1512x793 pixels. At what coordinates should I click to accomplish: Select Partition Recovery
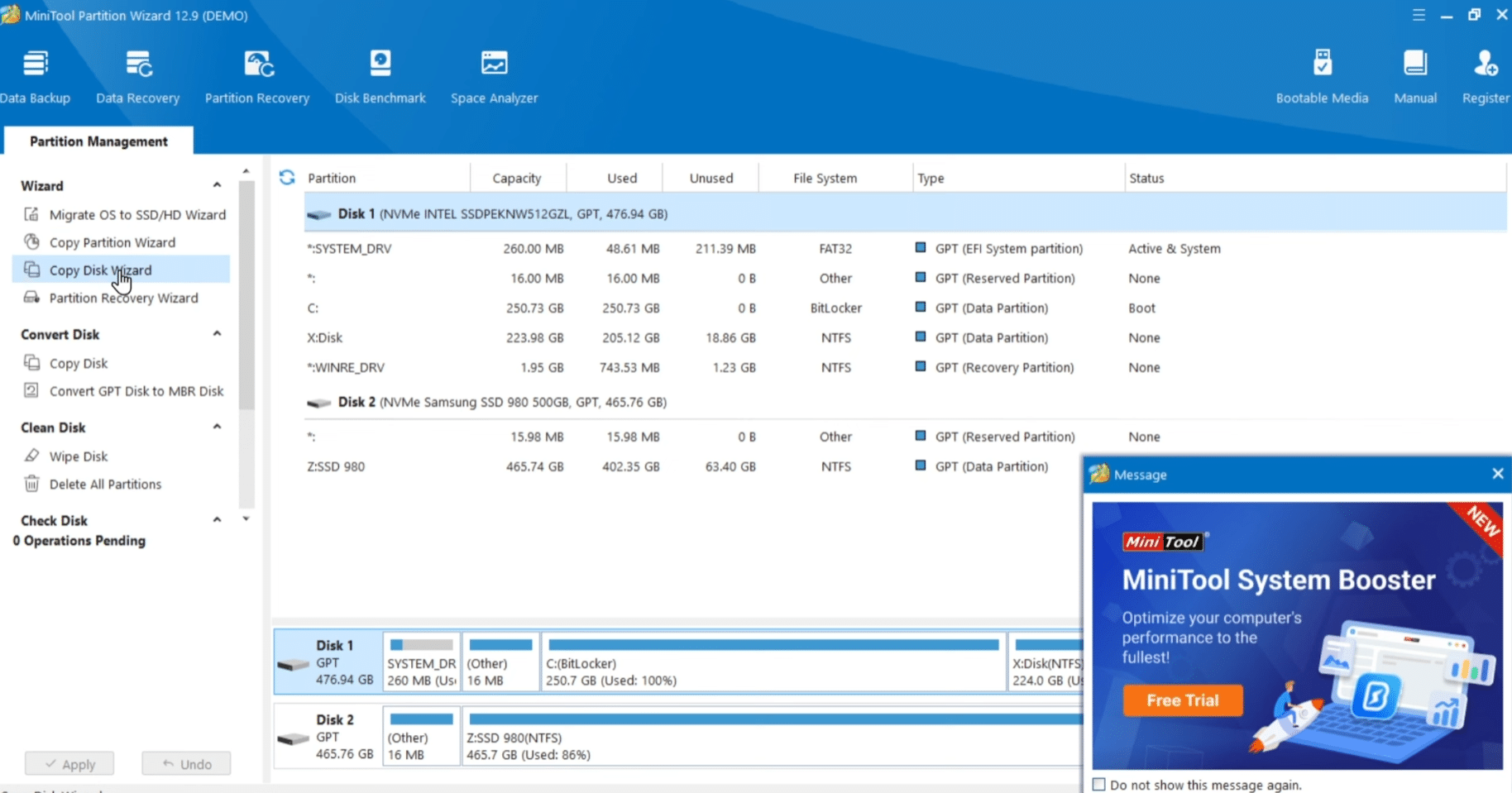(x=257, y=74)
